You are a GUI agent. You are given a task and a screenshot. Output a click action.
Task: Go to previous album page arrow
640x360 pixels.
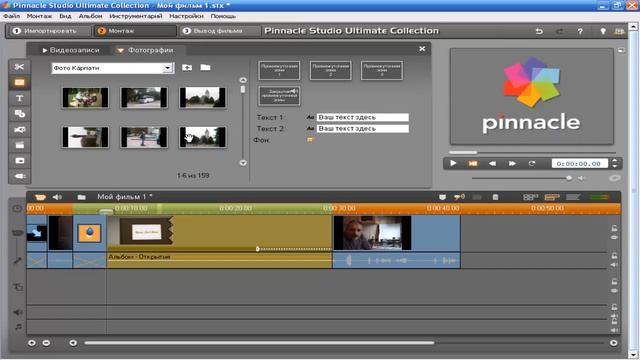point(243,80)
